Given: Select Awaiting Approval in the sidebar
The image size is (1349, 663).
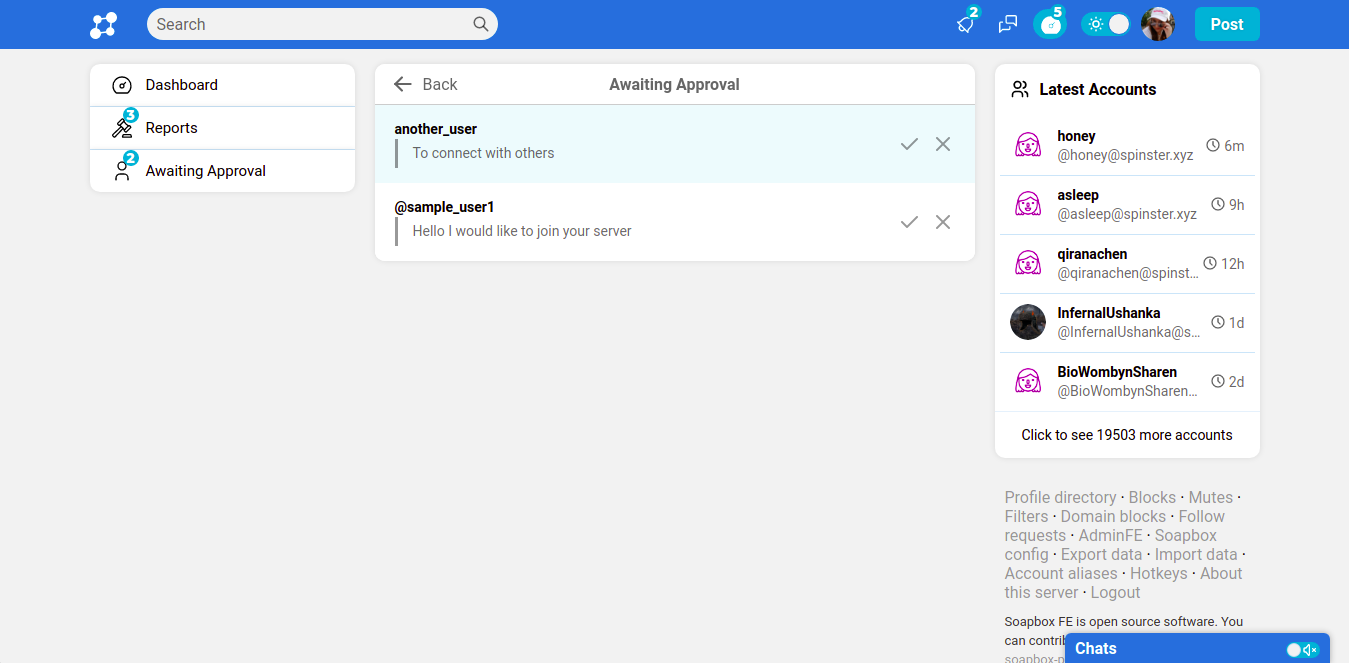Looking at the screenshot, I should (205, 171).
